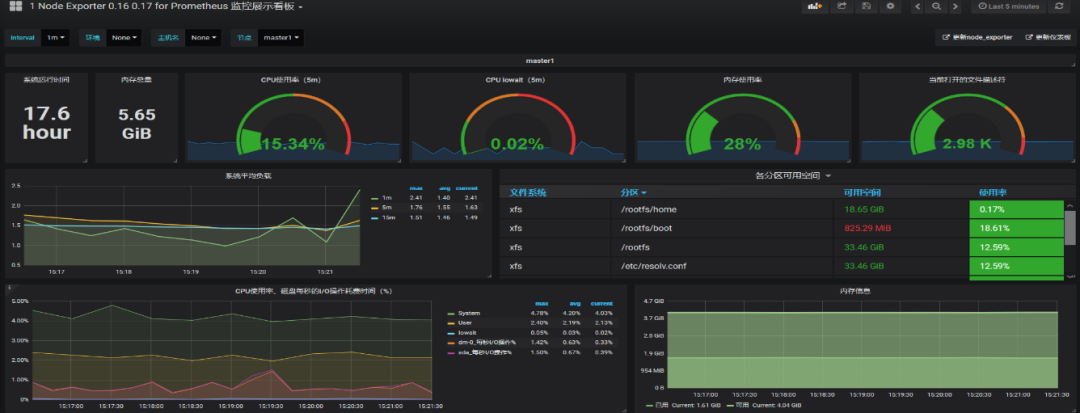
Task: Click the refresh dashboard icon
Action: [x=1059, y=6]
